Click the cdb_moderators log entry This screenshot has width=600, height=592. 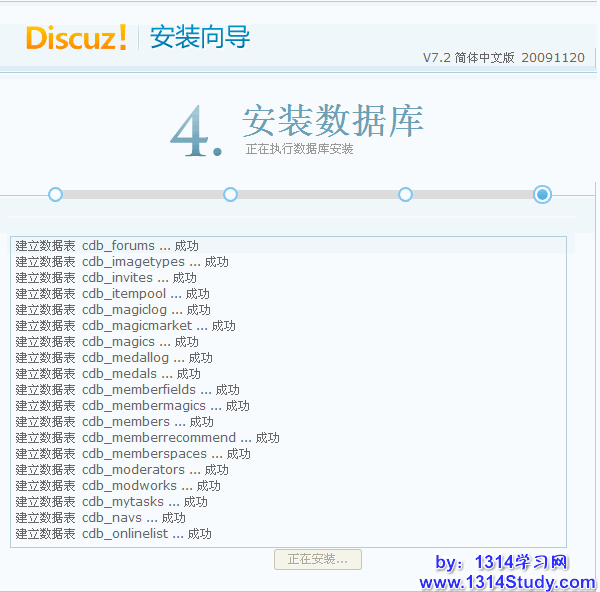(x=122, y=470)
